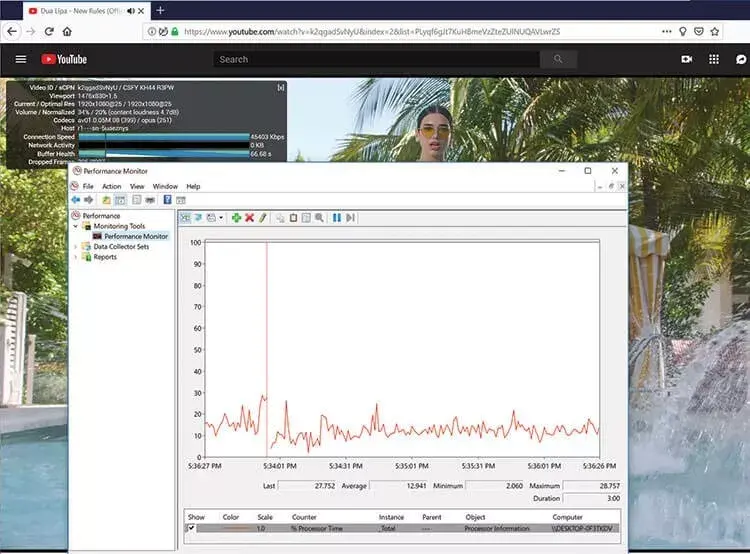Viewport: 750px width, 554px height.
Task: Open the View menu
Action: pos(137,187)
